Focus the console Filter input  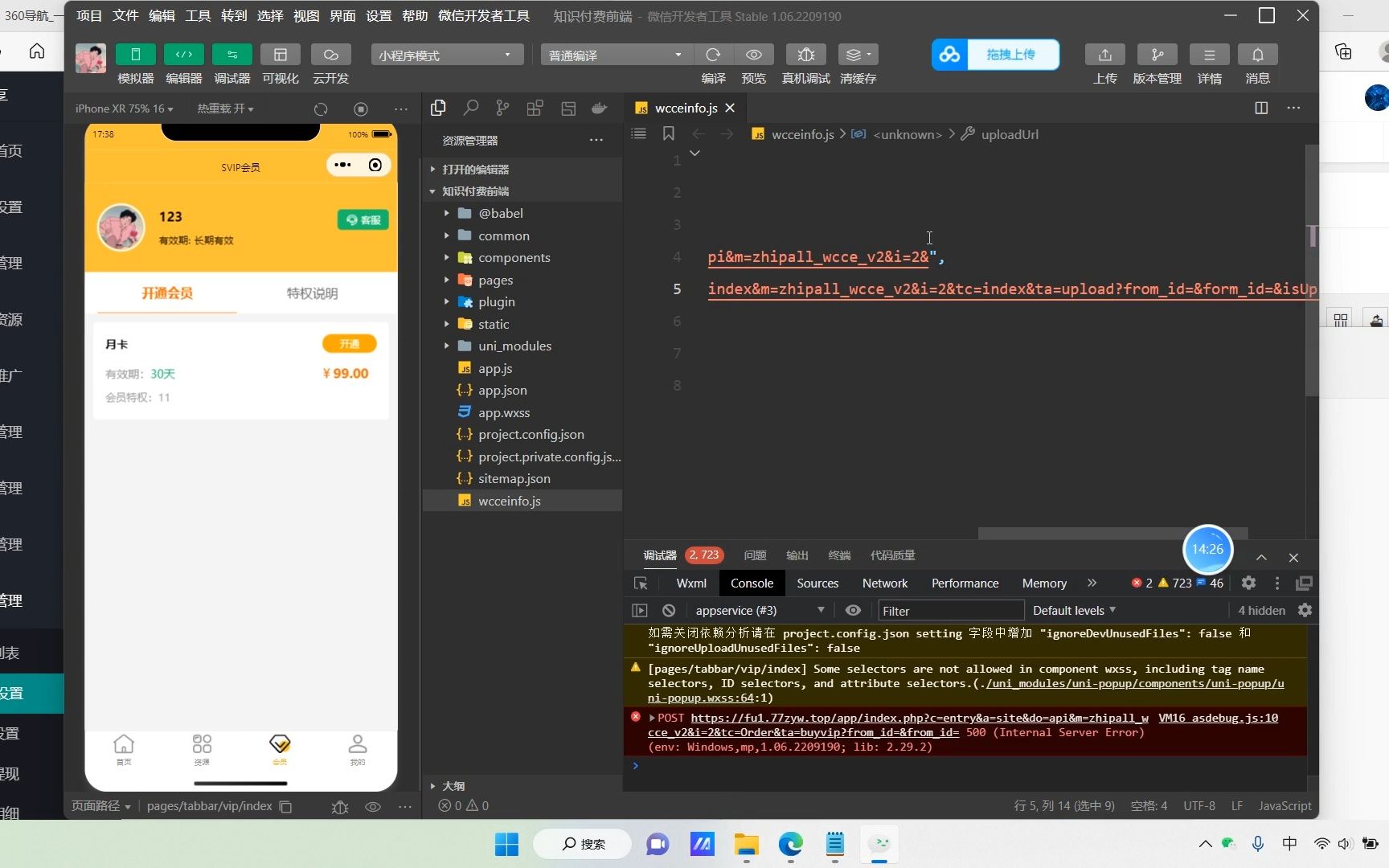pos(951,611)
